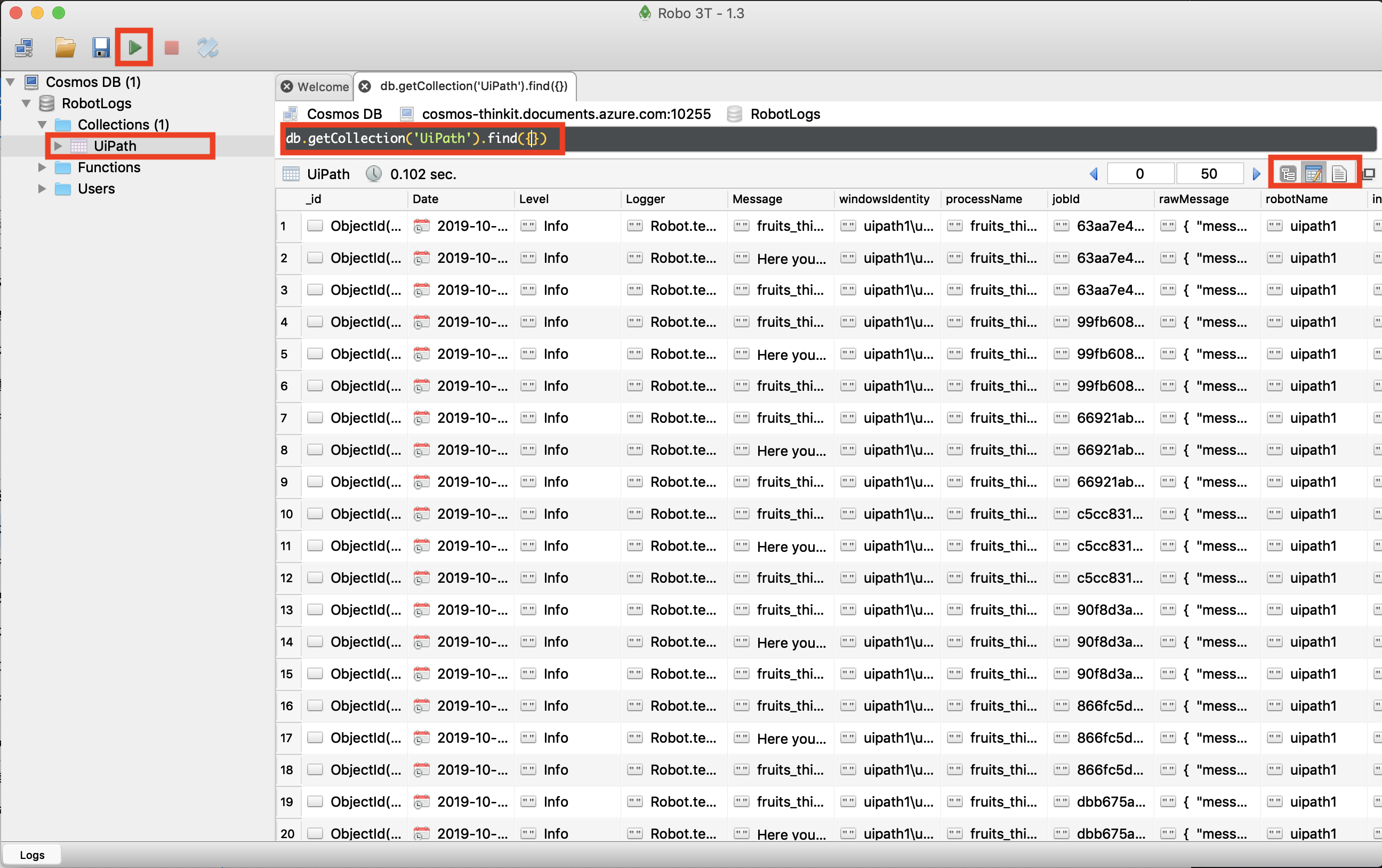Expand the UiPath collection node
This screenshot has height=868, width=1382.
58,146
